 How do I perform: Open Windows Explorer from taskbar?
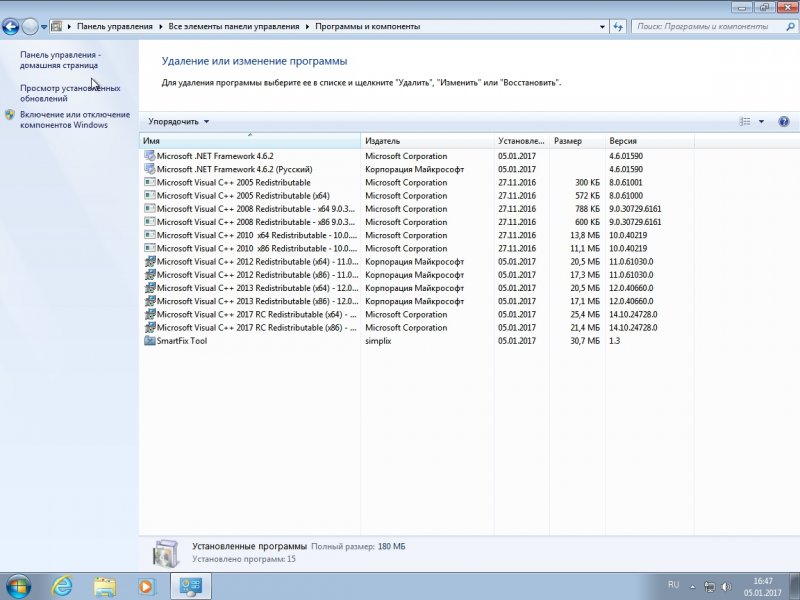click(x=105, y=586)
